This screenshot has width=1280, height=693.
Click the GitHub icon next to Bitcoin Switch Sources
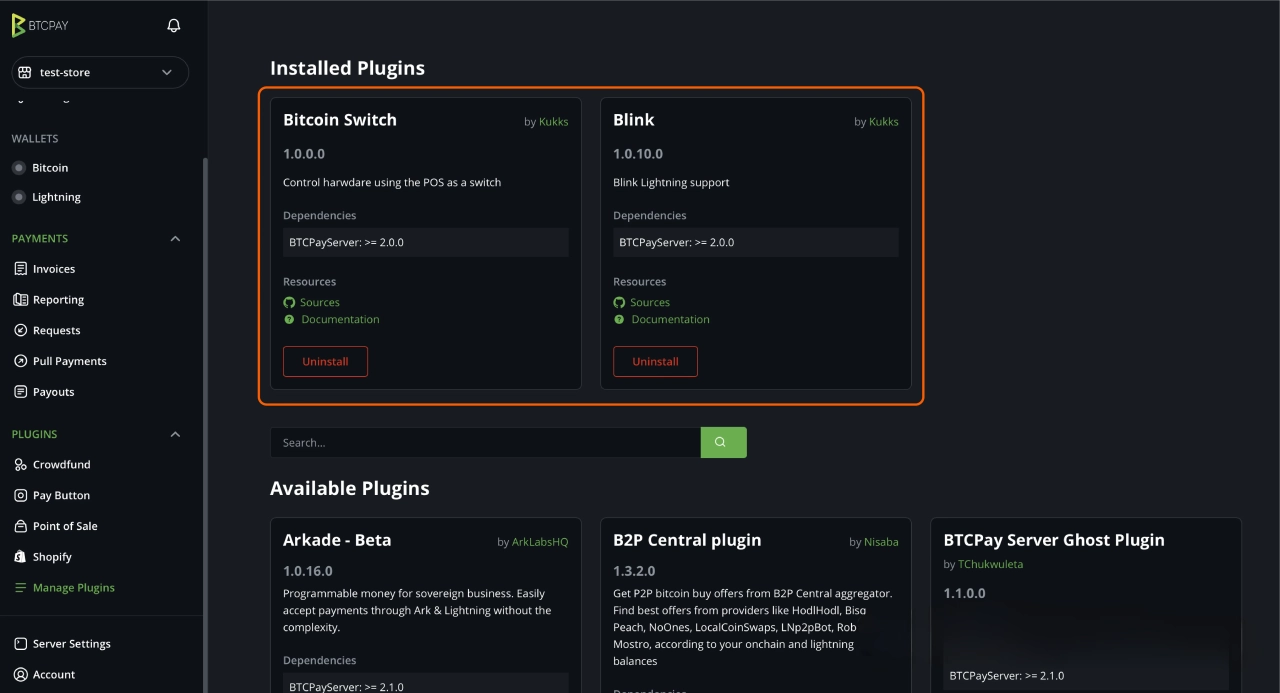(288, 302)
